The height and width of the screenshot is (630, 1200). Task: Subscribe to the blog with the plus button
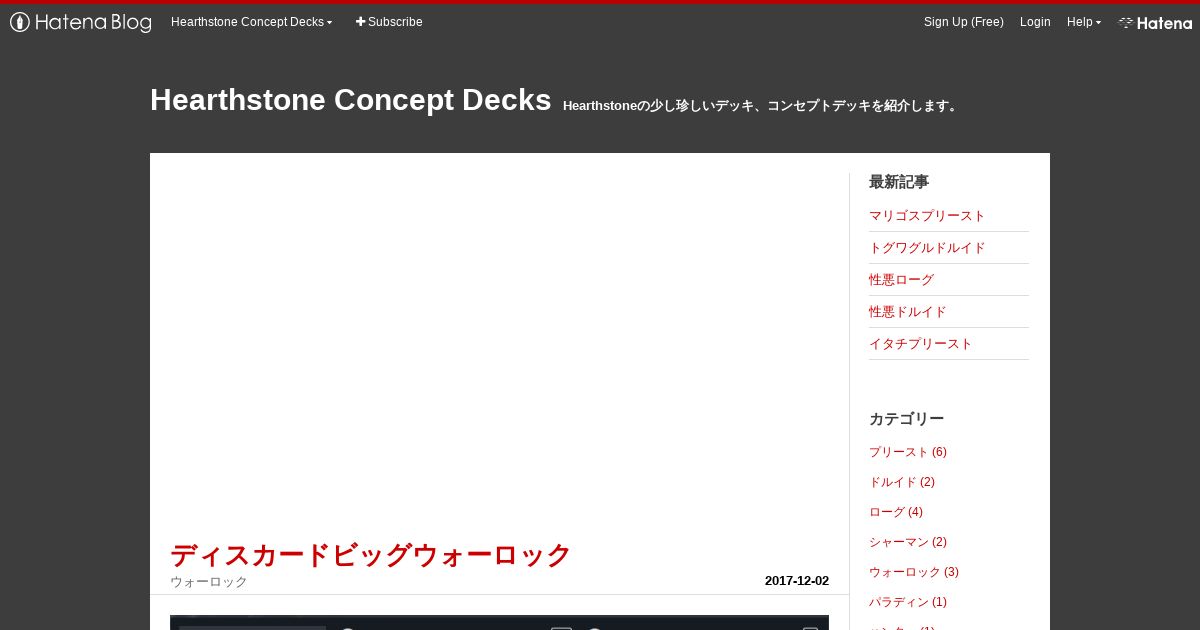pos(389,22)
